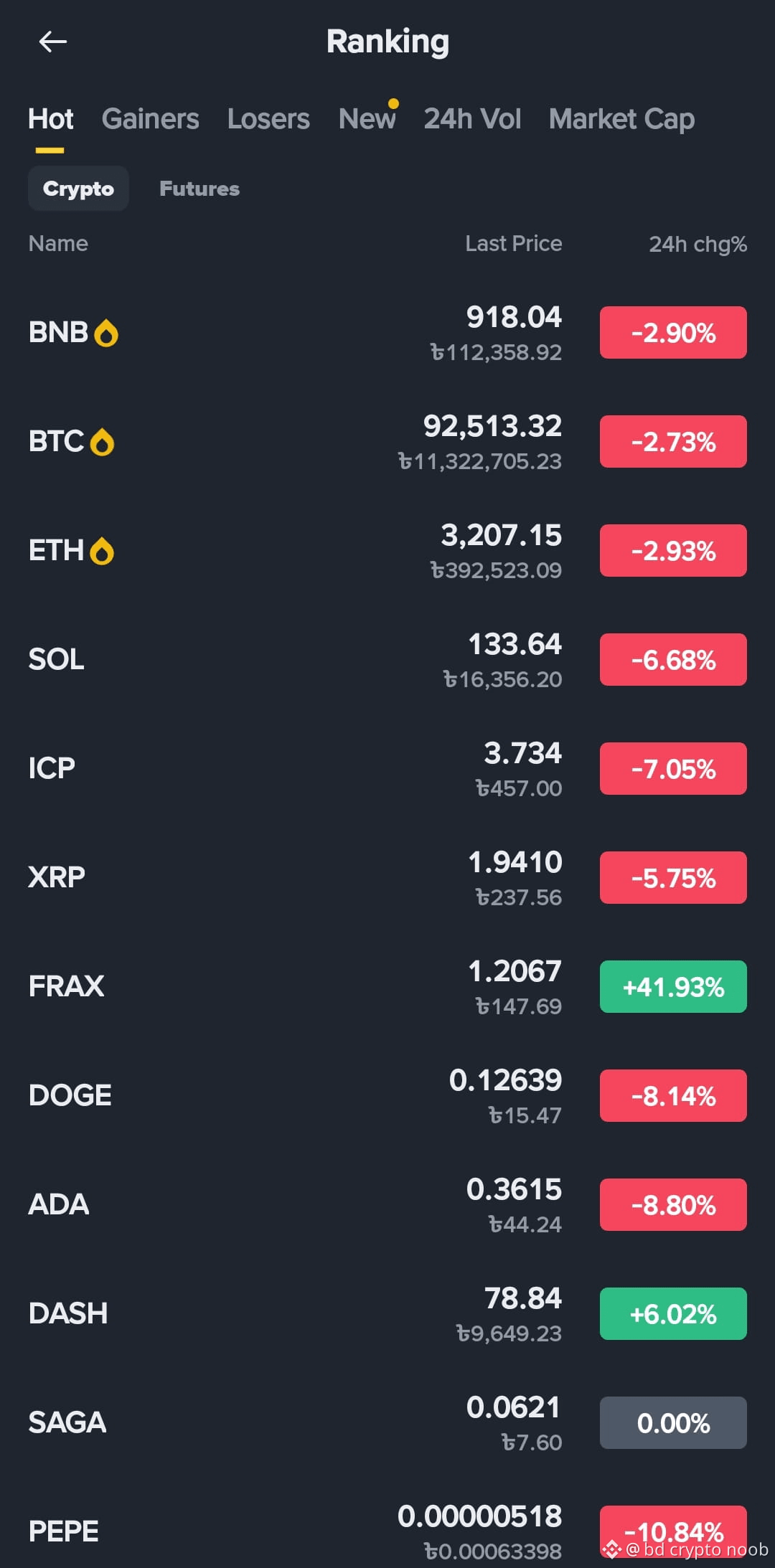Switch to the Gainers tab
This screenshot has height=1568, width=775.
(x=150, y=118)
